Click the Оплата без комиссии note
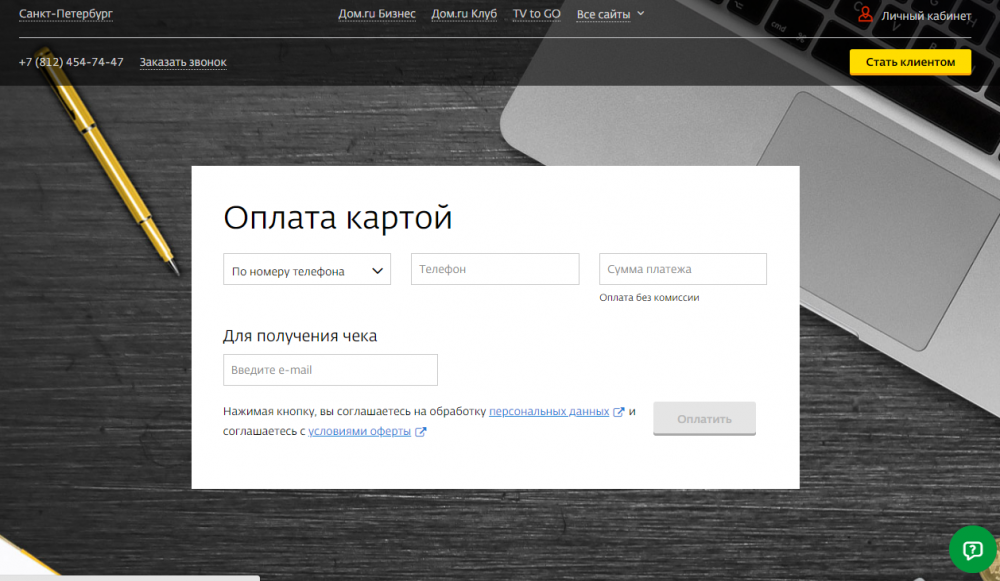This screenshot has height=581, width=1000. click(x=649, y=297)
